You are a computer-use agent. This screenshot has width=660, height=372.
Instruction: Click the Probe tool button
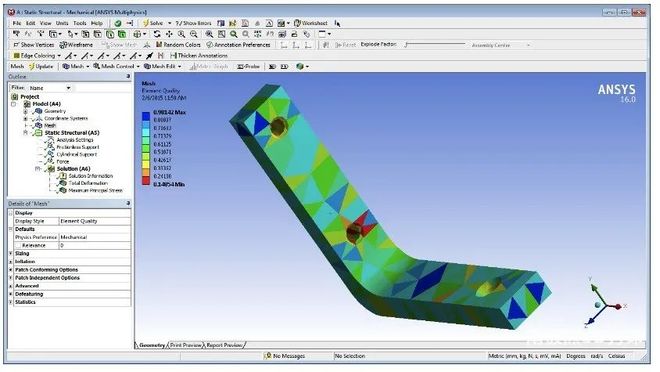[249, 66]
